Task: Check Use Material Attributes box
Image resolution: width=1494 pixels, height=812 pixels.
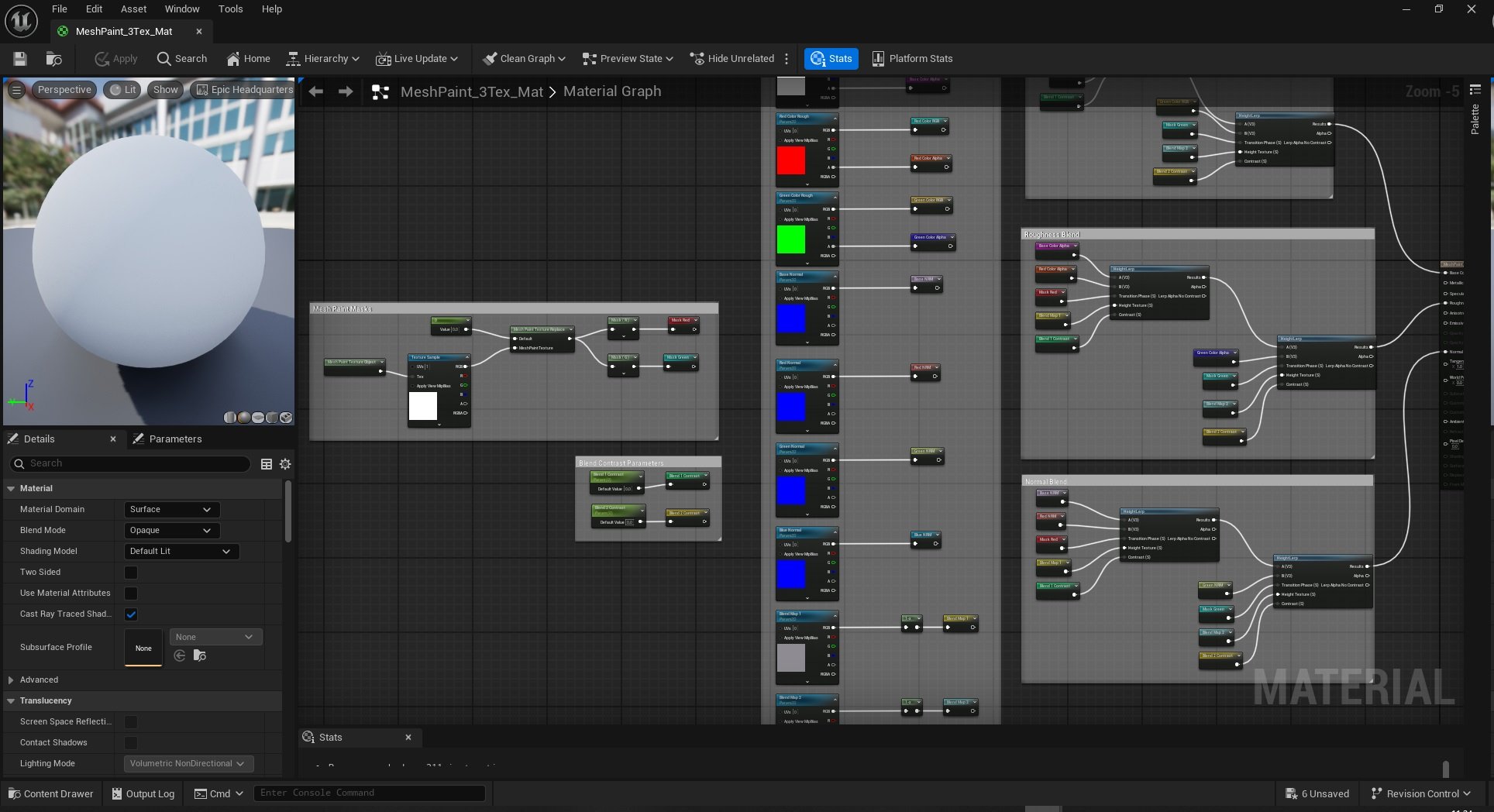Action: [x=131, y=594]
